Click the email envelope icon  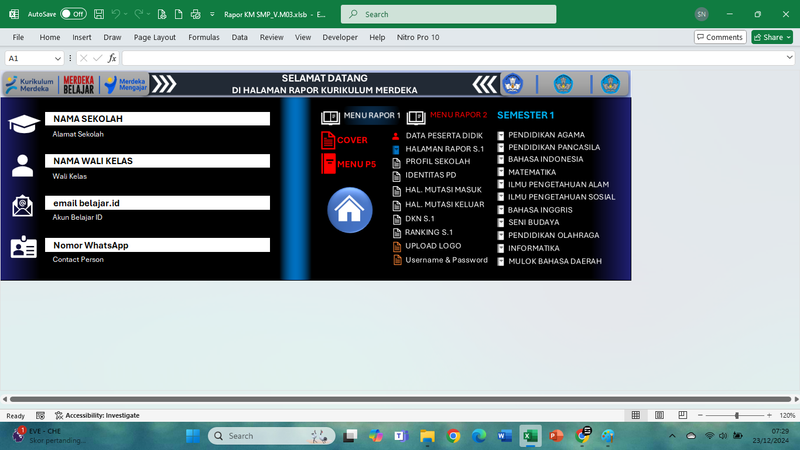point(22,206)
